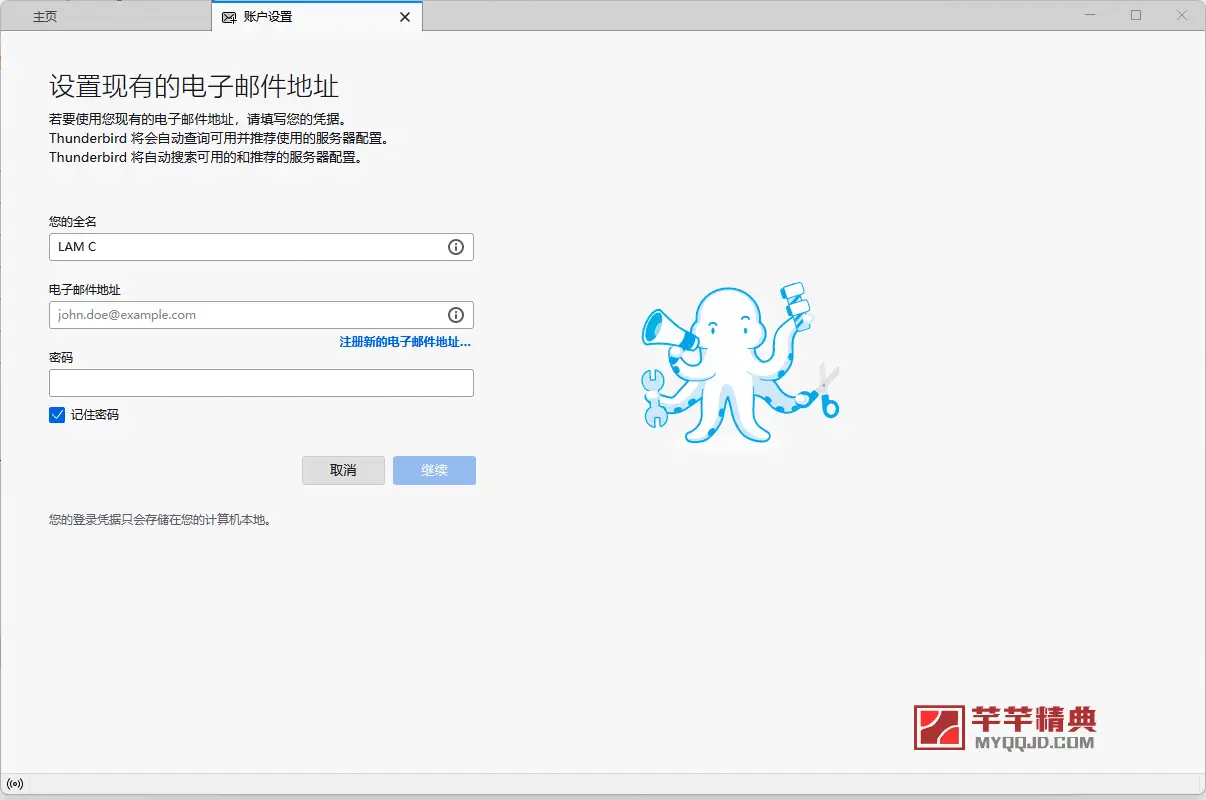
Task: Show info tooltip for 电子邮件地址 field
Action: click(456, 315)
